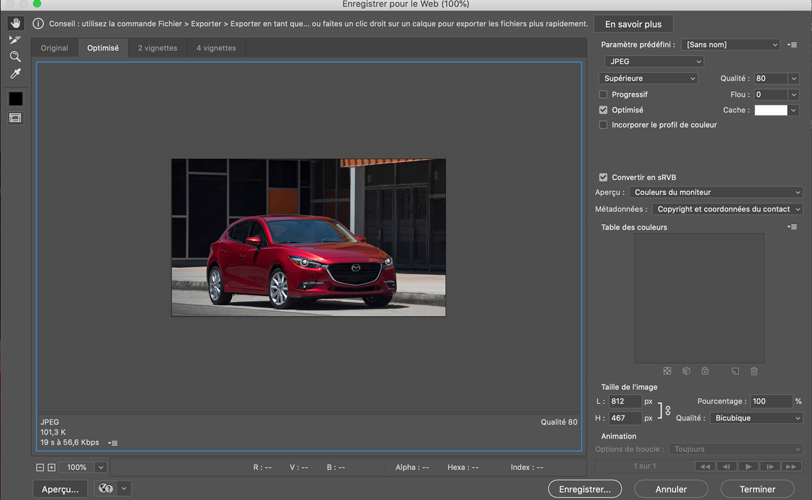Screen dimensions: 812x500
Task: Click the Qualité 80 value field
Action: coord(771,78)
